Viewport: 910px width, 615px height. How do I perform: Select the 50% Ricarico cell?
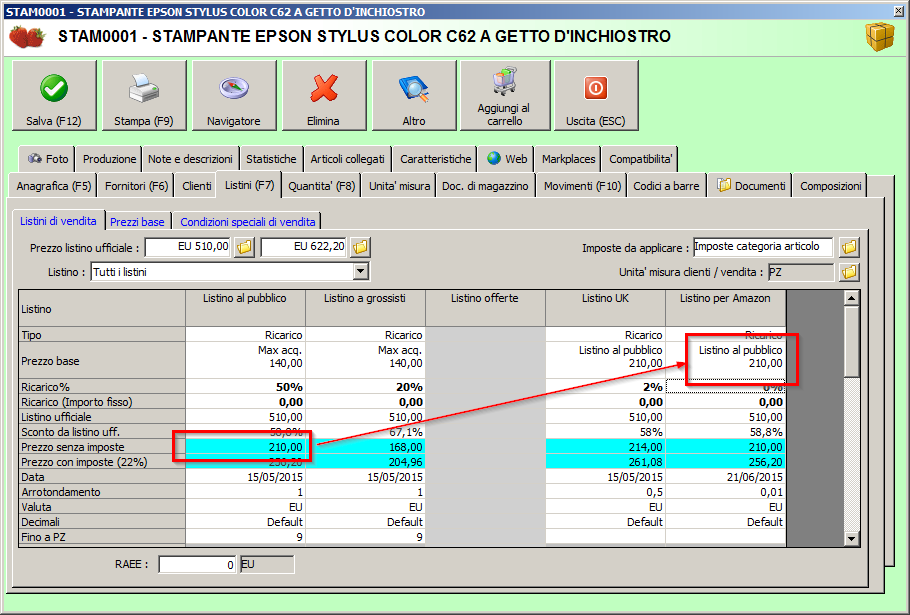245,387
